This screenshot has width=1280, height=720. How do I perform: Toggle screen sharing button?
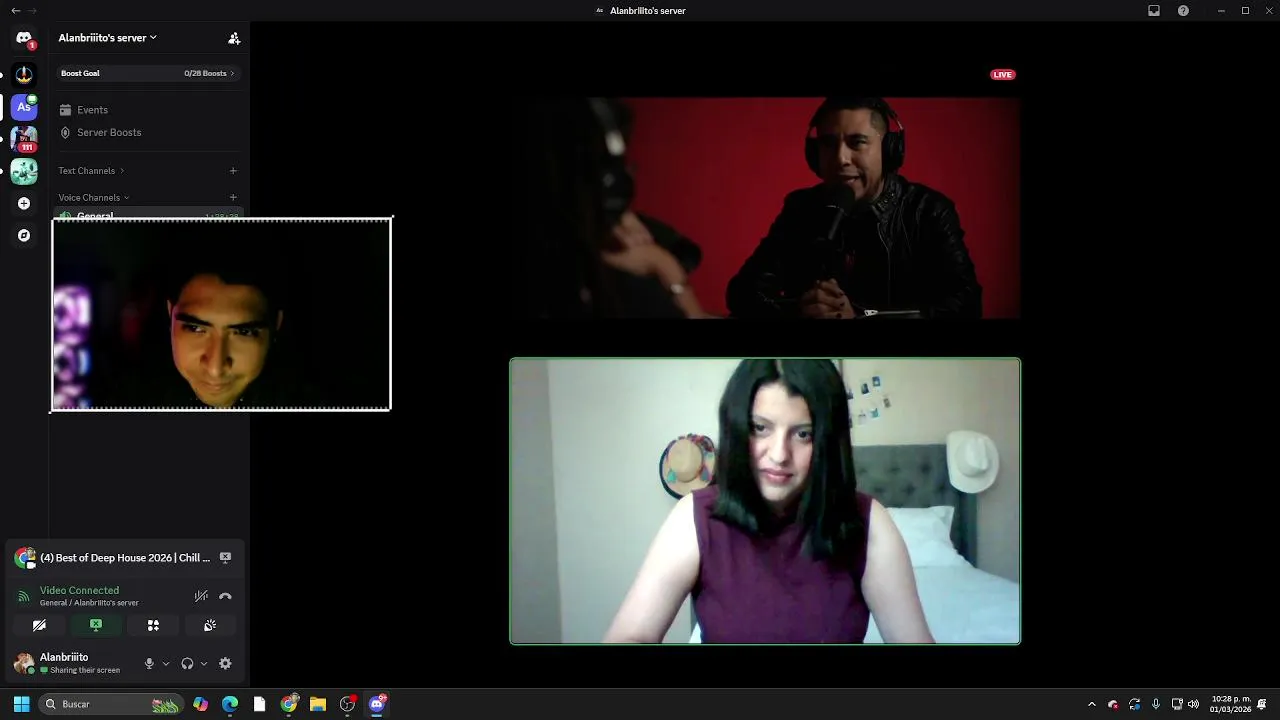pyautogui.click(x=96, y=625)
